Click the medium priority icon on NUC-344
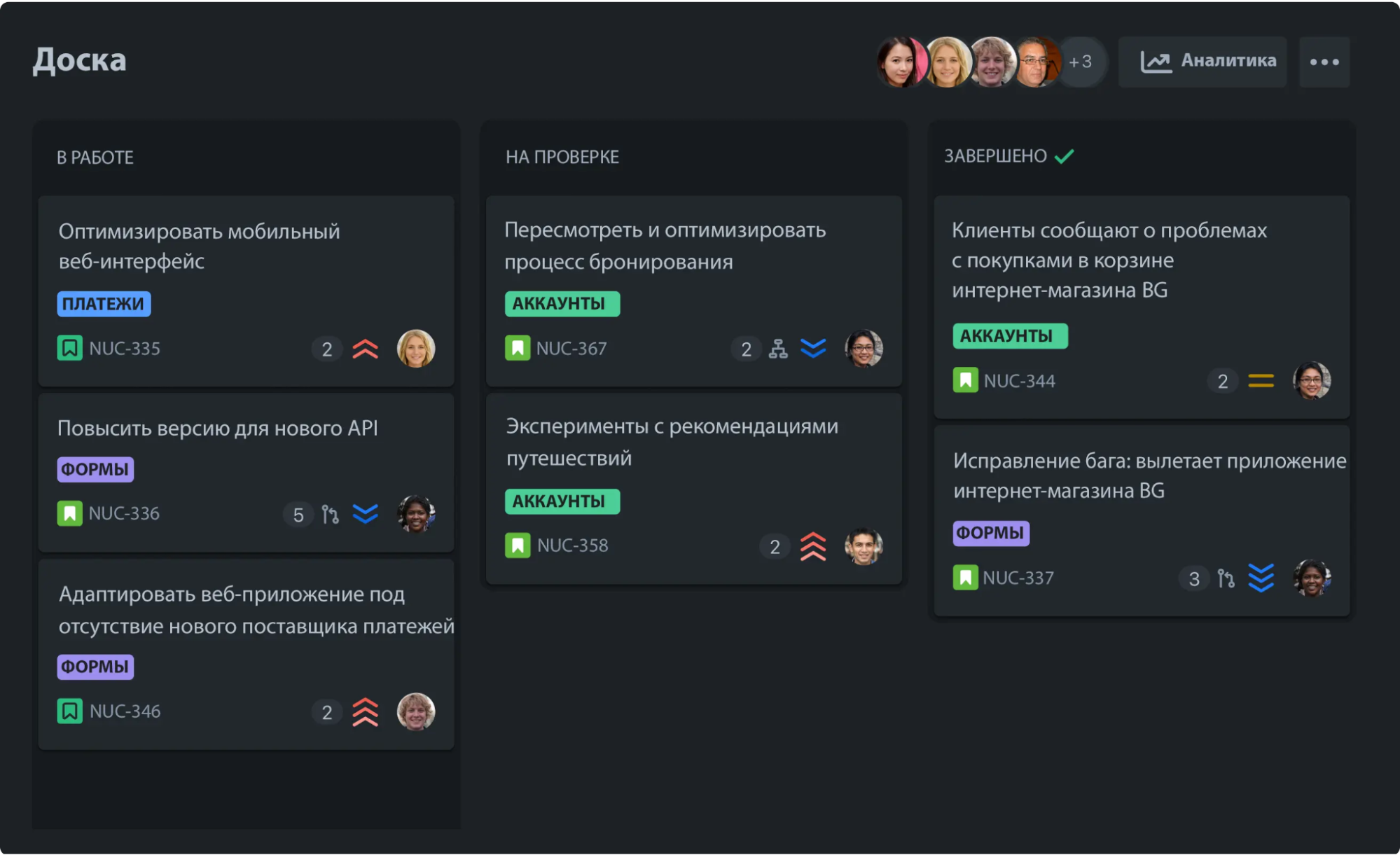Screen dimensions: 1400x855 (1261, 381)
